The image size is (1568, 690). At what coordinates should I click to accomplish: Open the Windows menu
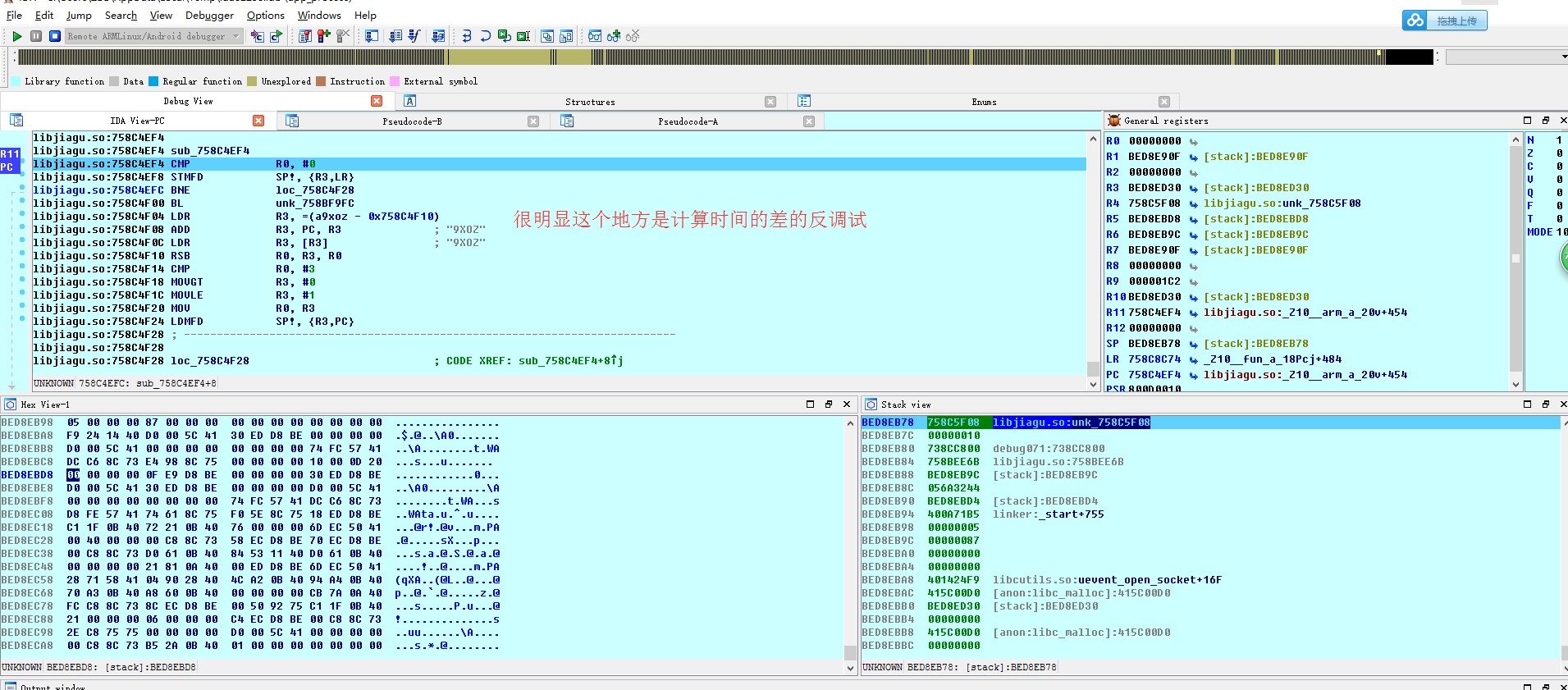319,15
